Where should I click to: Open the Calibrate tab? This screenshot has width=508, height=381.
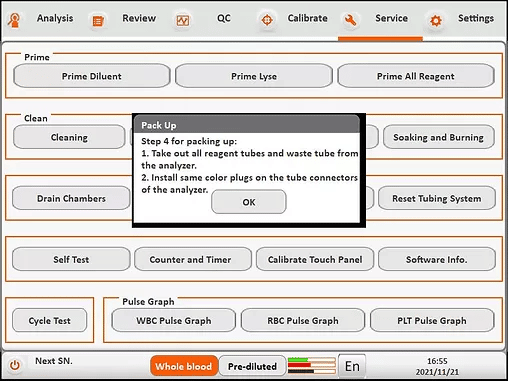(x=307, y=18)
